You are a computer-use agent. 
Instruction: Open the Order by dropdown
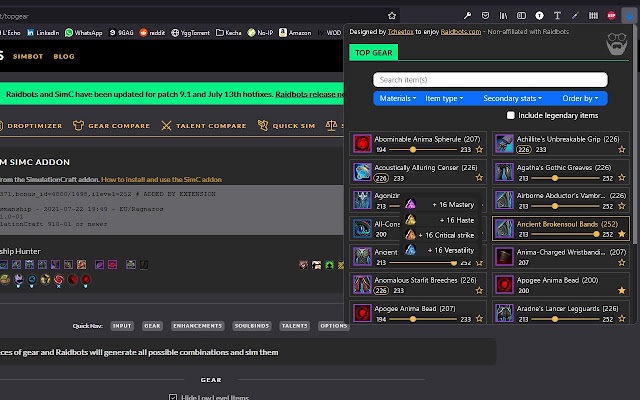click(x=580, y=98)
